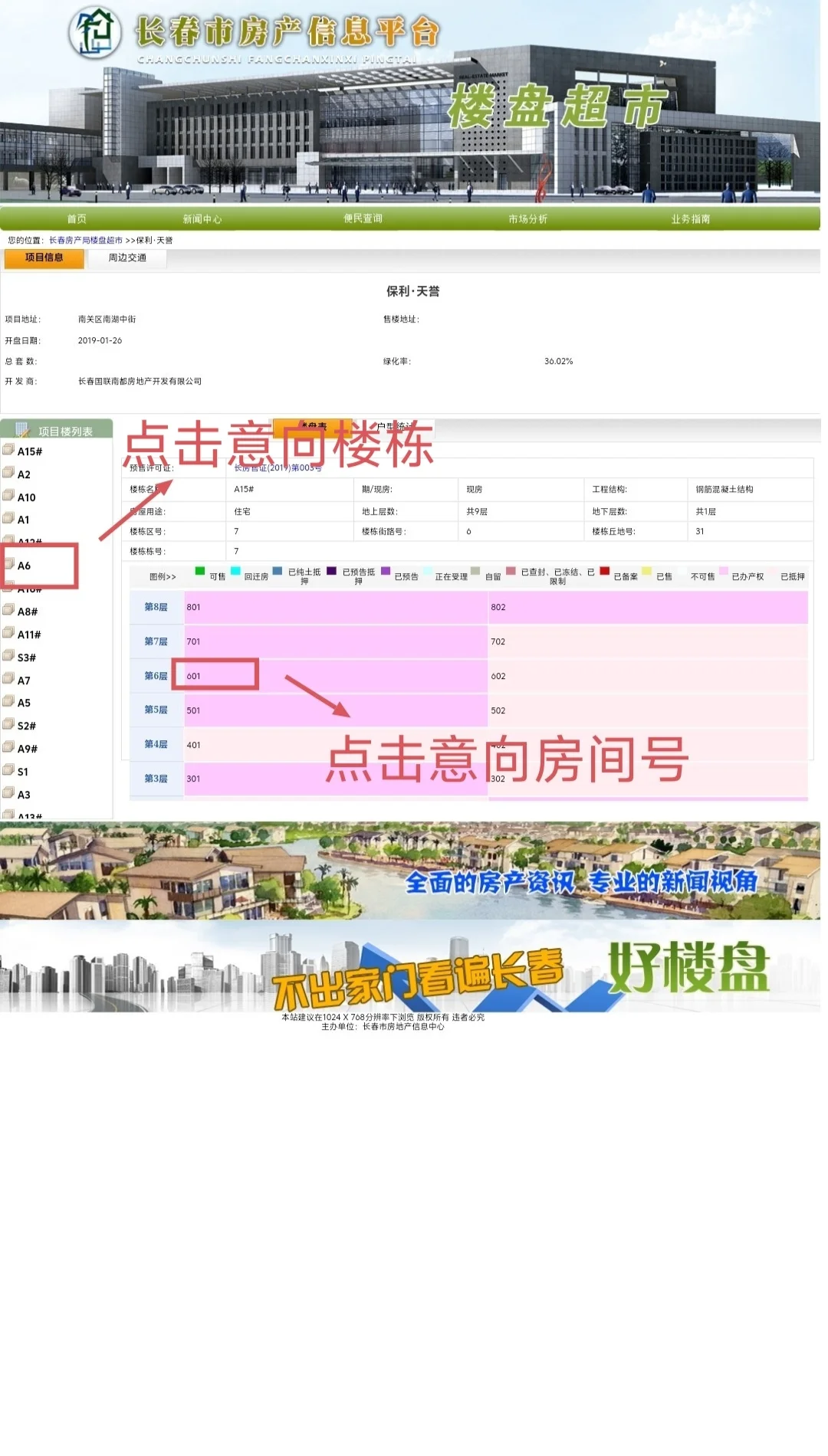Click the building icon beside S3#
This screenshot has height=1456, width=828.
point(8,656)
